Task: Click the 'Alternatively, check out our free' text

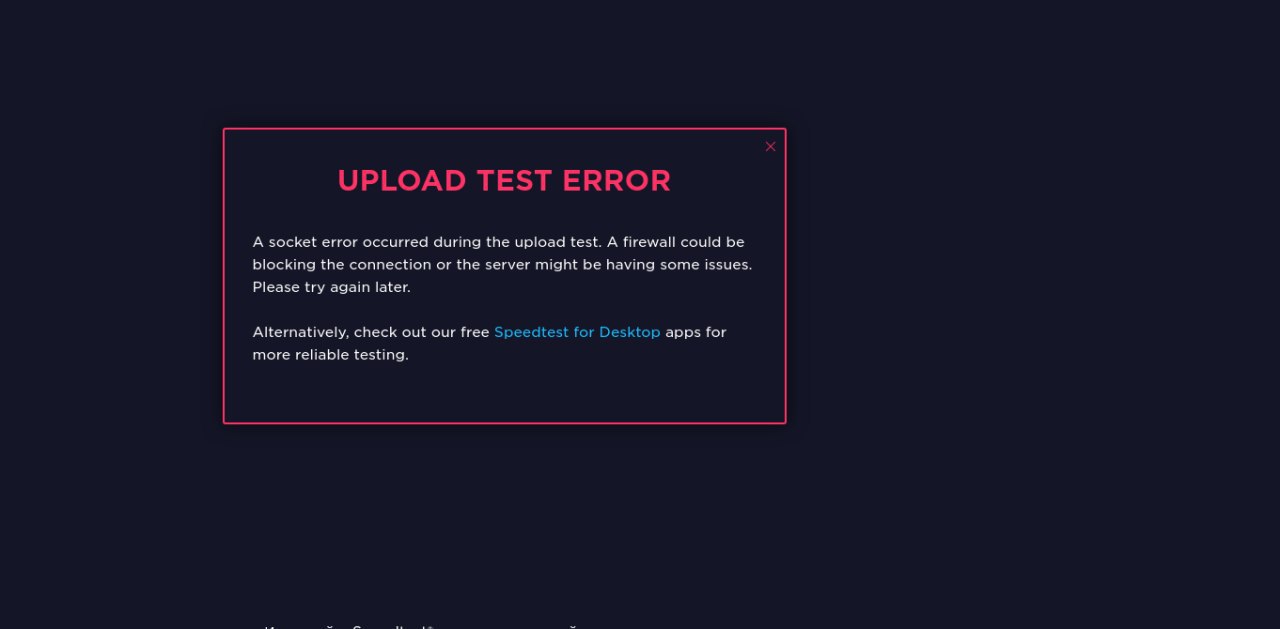Action: (371, 332)
